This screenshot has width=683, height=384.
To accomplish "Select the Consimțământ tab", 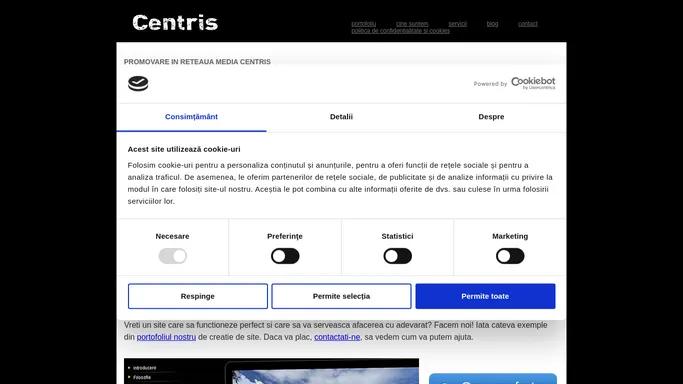I will point(191,117).
